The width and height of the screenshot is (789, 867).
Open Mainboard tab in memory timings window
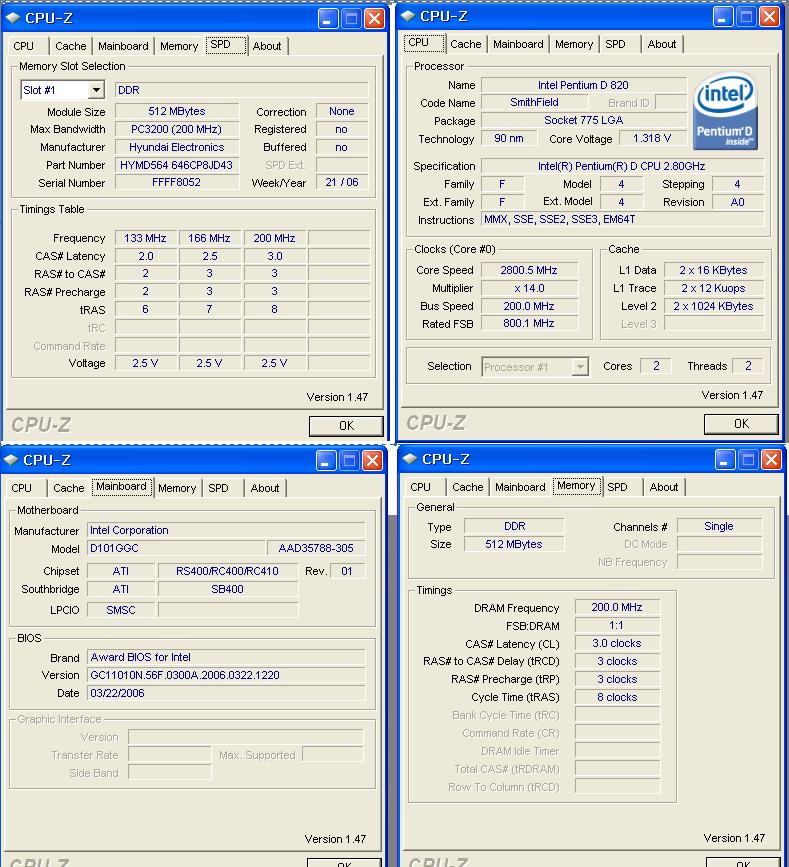(x=520, y=487)
